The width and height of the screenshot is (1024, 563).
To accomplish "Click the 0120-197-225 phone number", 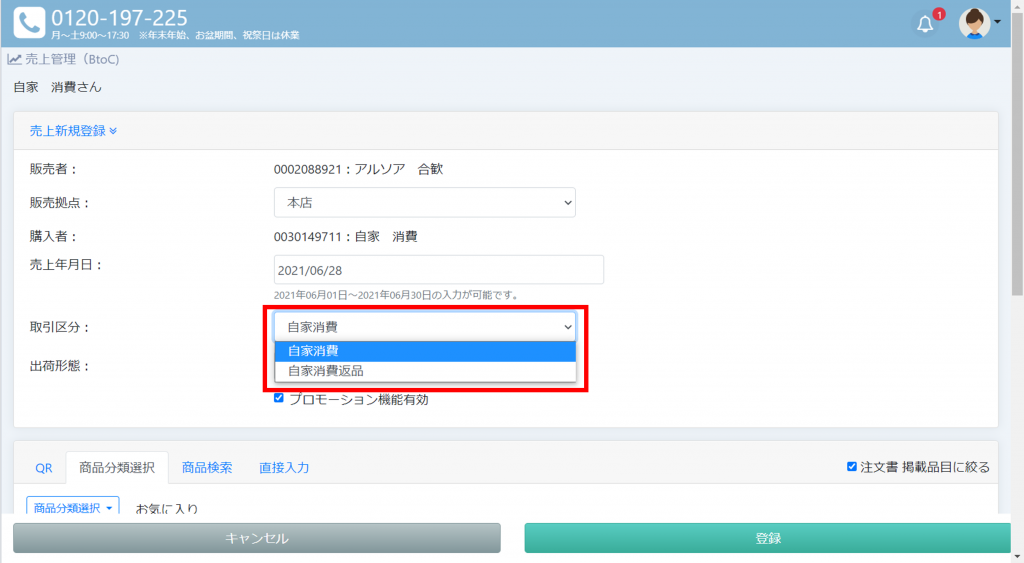I will coord(119,17).
